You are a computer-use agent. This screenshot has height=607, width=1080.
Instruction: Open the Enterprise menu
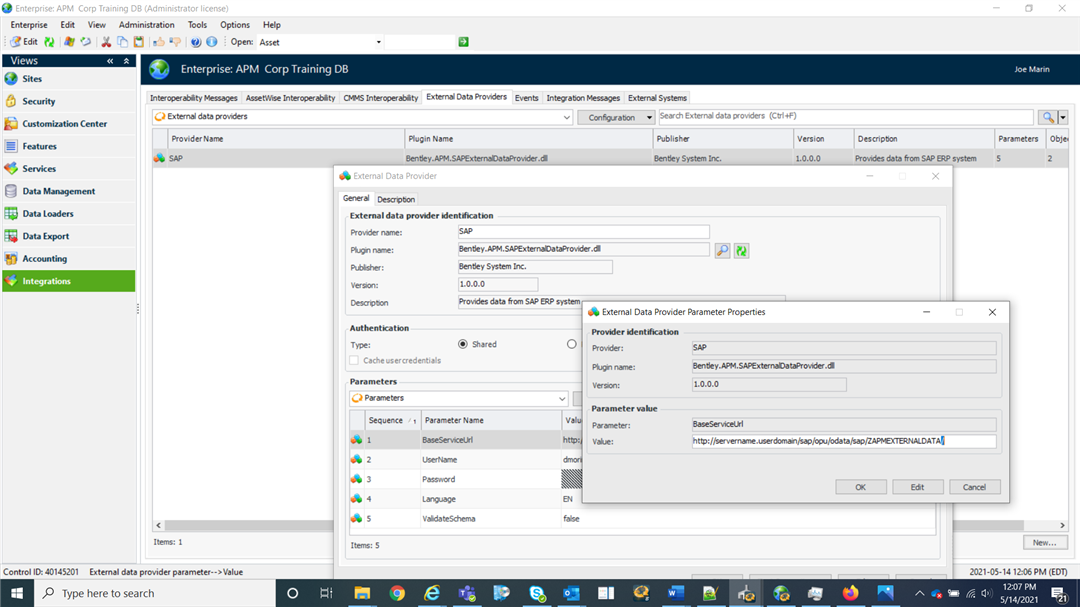click(29, 25)
